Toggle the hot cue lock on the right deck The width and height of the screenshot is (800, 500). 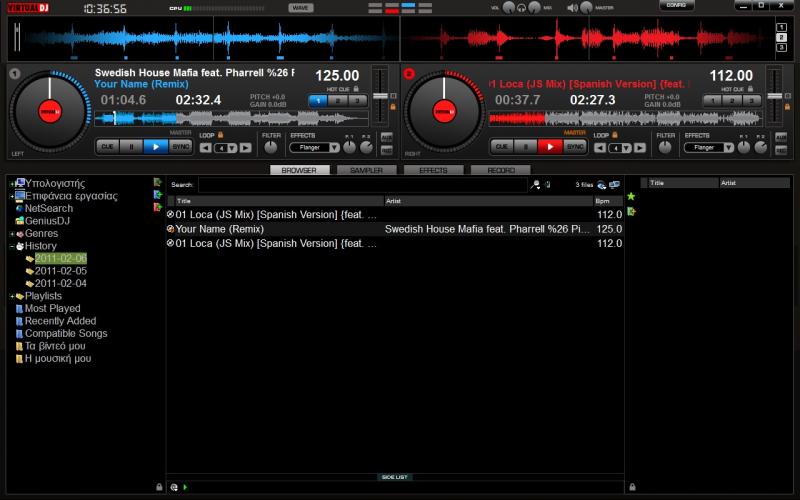(x=751, y=89)
